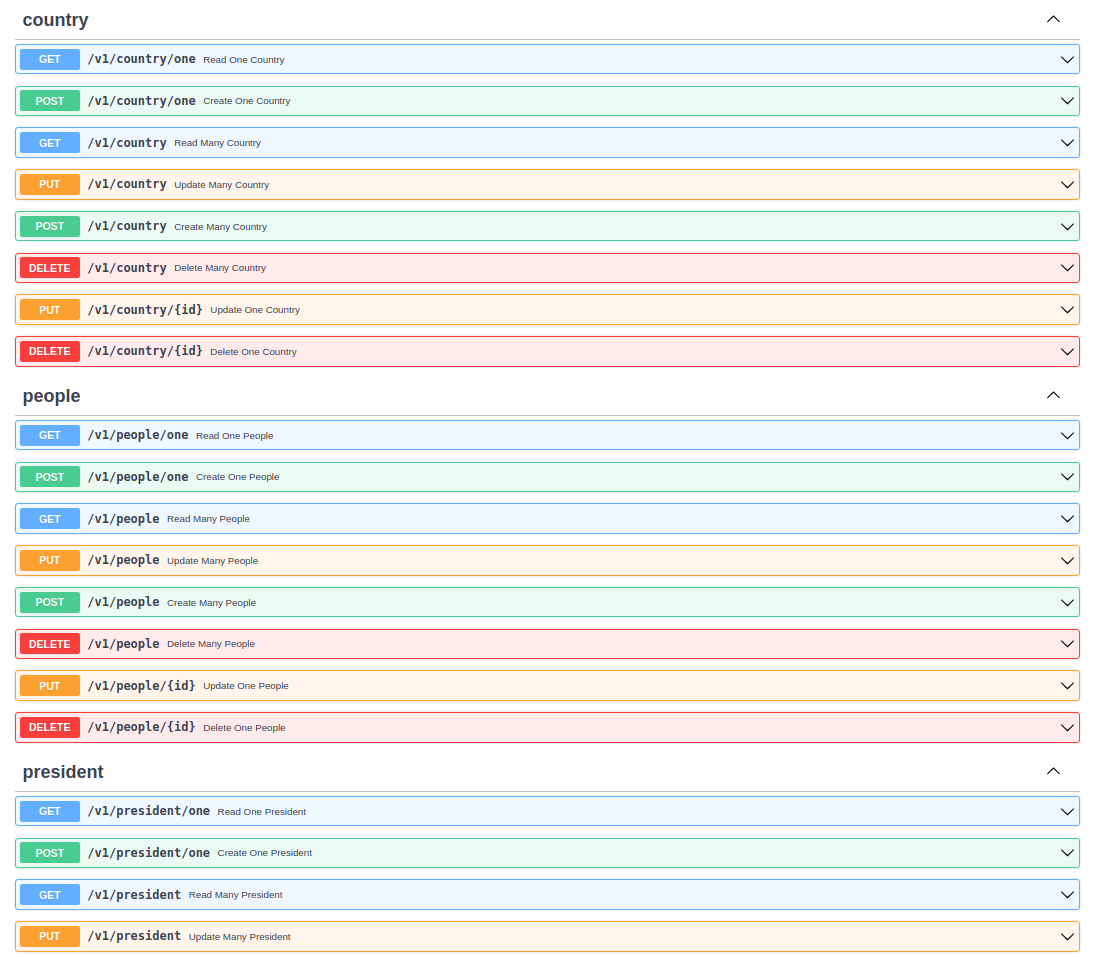The height and width of the screenshot is (957, 1109).
Task: Expand the Delete Many People endpoint arrow
Action: click(x=1067, y=644)
